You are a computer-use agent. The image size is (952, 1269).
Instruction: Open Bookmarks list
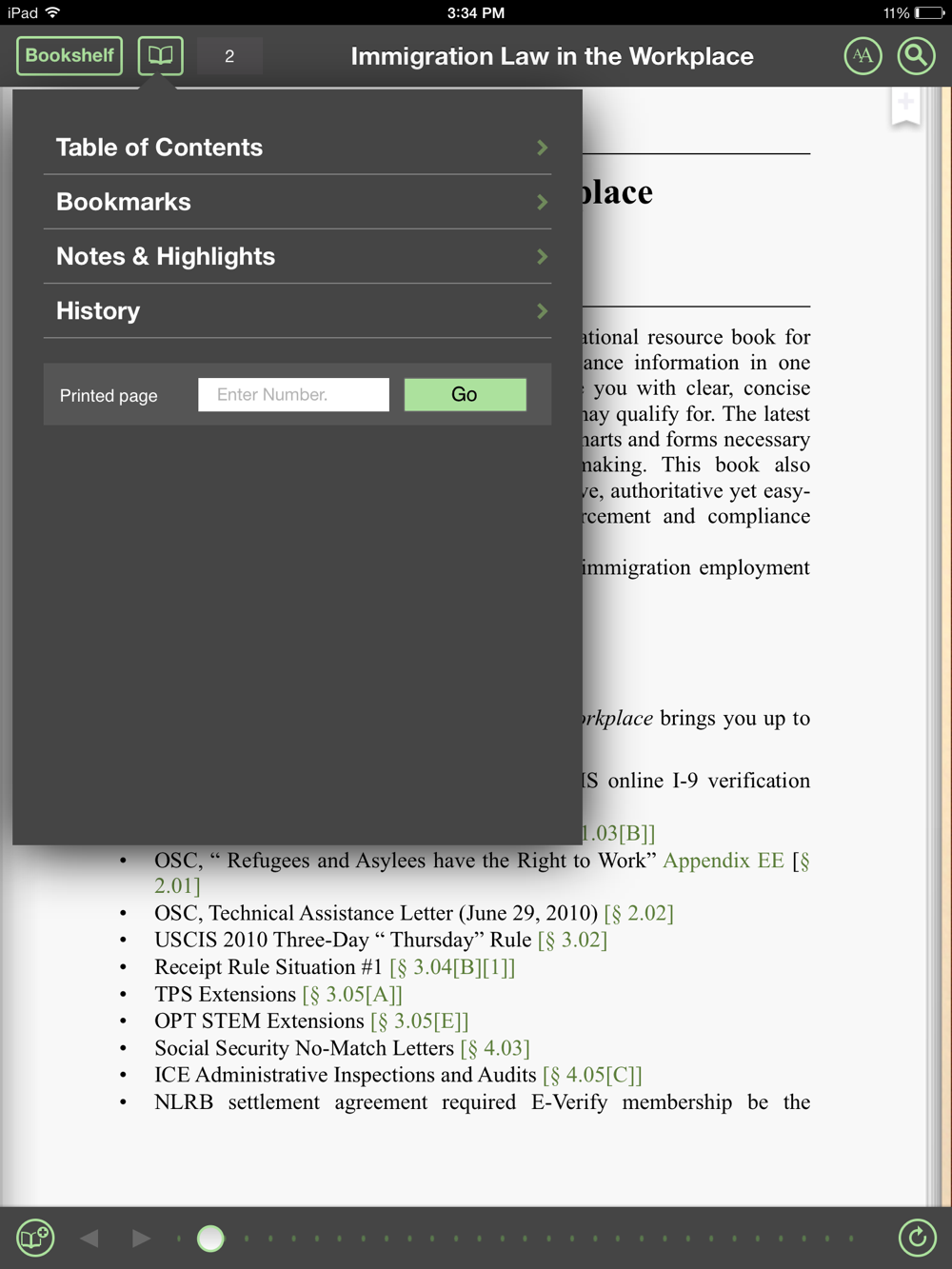(297, 202)
